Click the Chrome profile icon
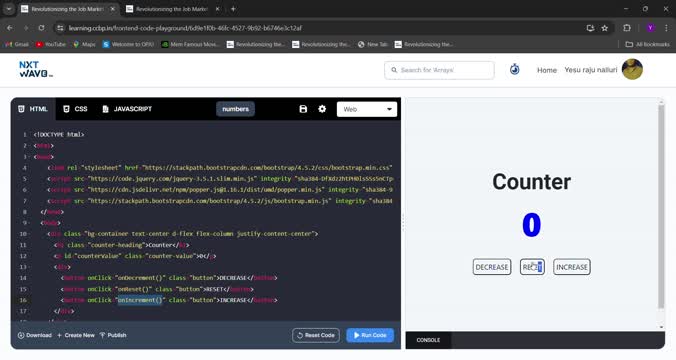The height and width of the screenshot is (360, 676). (650, 28)
